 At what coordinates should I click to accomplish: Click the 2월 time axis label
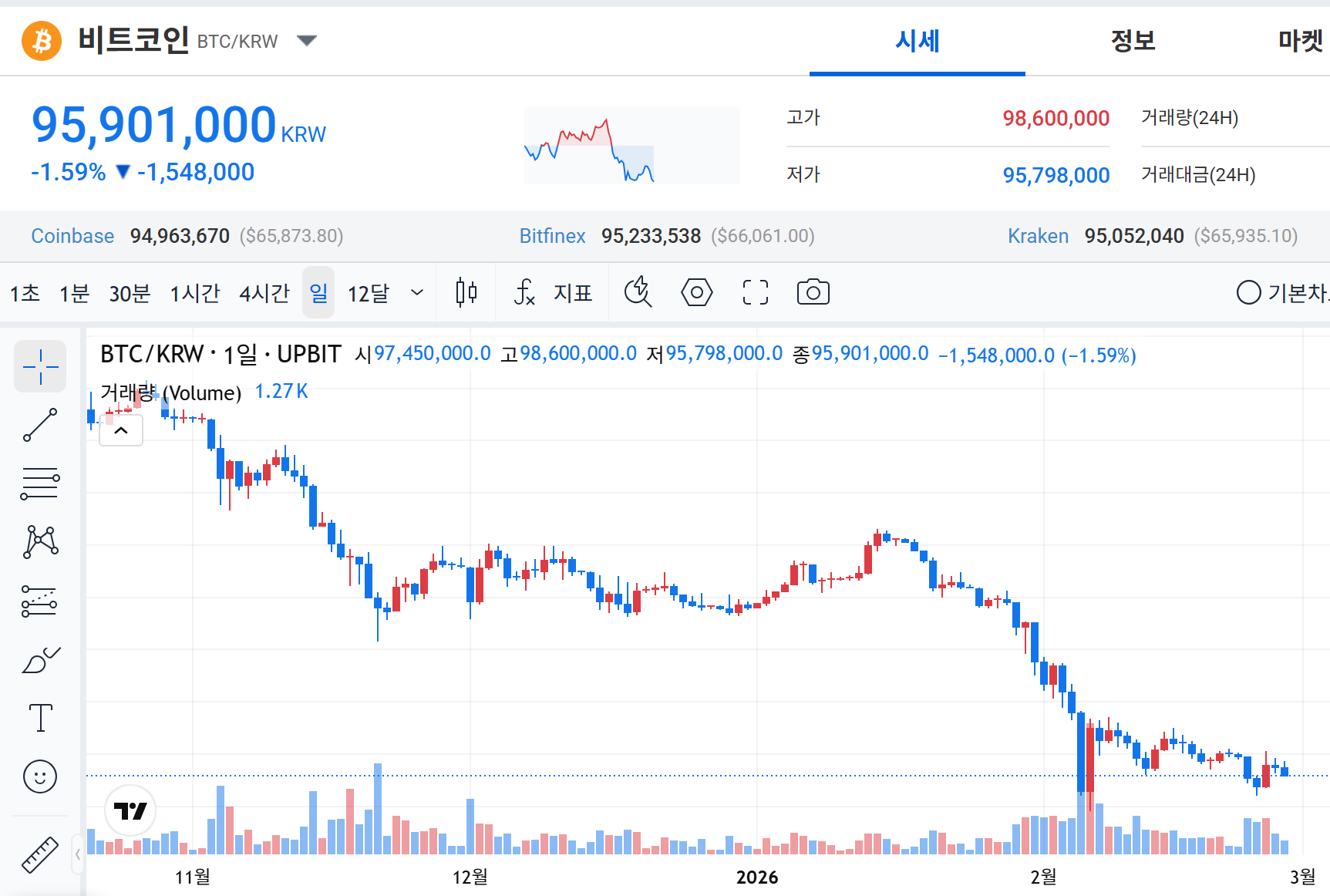1044,877
